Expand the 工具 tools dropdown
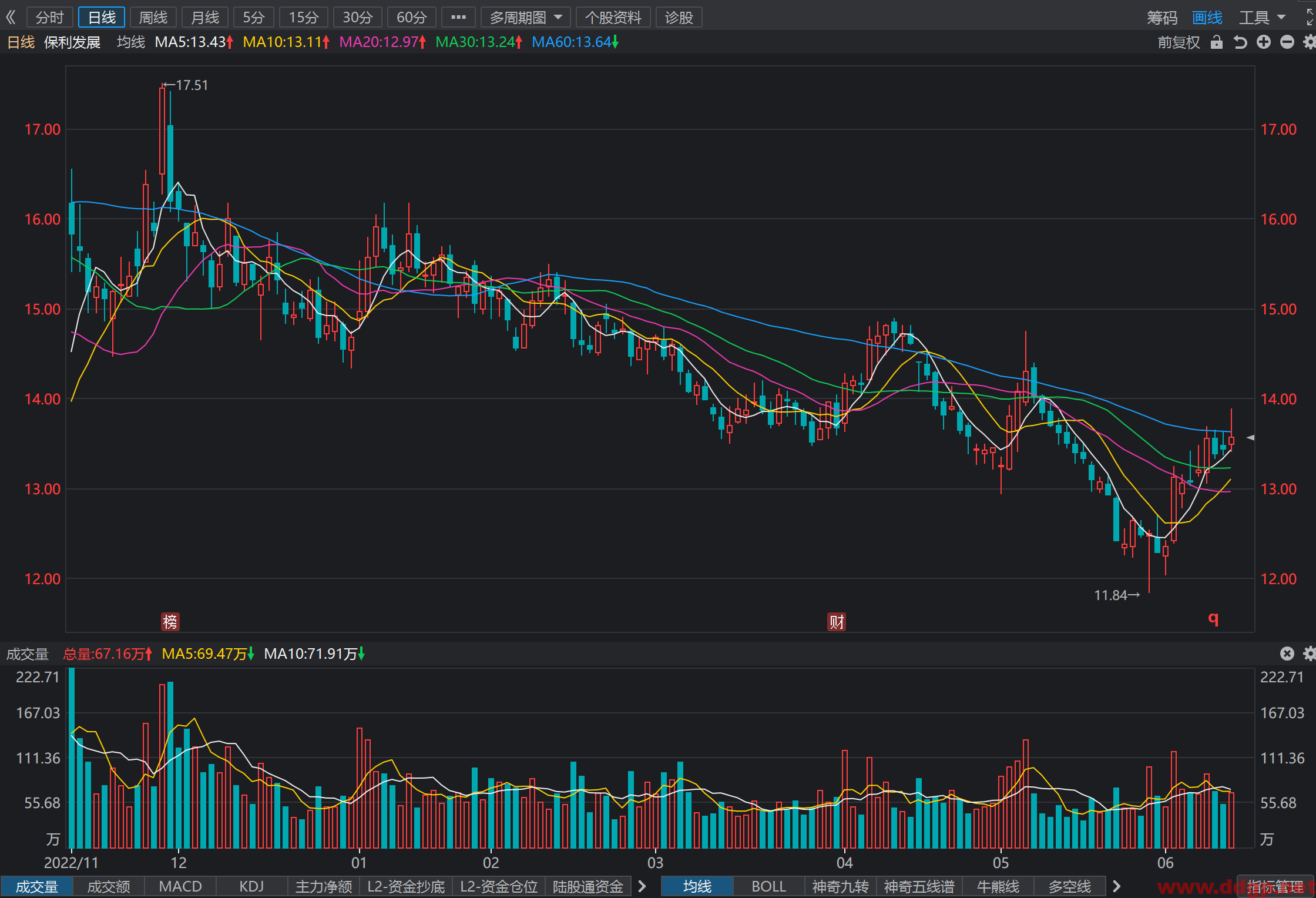This screenshot has height=898, width=1316. pos(1262,18)
